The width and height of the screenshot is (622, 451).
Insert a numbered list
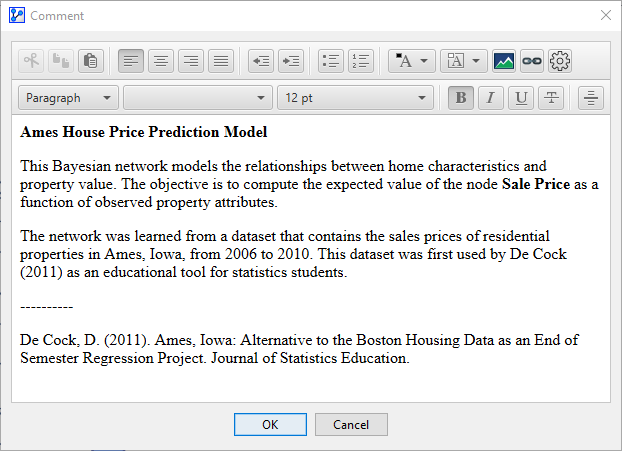click(360, 61)
